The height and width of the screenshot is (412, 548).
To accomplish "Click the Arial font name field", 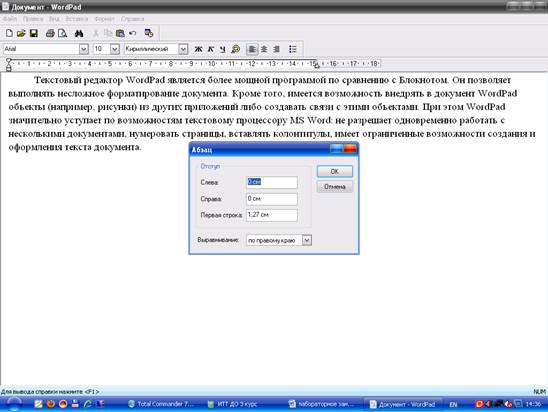I will [41, 49].
